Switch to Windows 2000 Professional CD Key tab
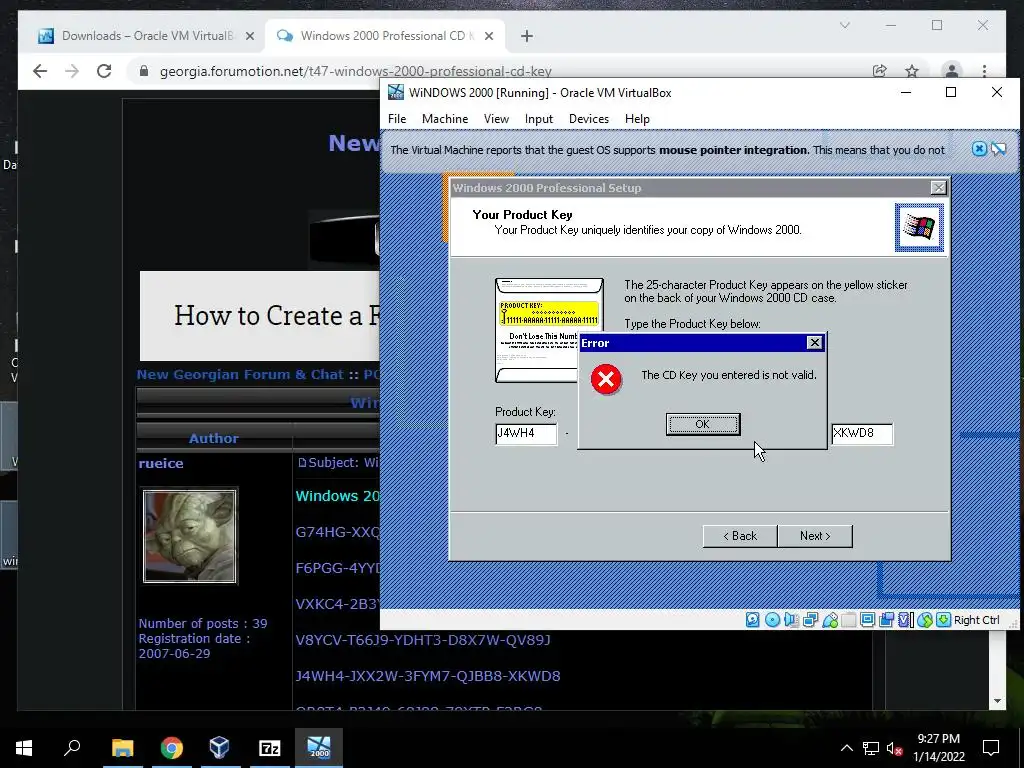This screenshot has height=768, width=1024. pyautogui.click(x=387, y=36)
